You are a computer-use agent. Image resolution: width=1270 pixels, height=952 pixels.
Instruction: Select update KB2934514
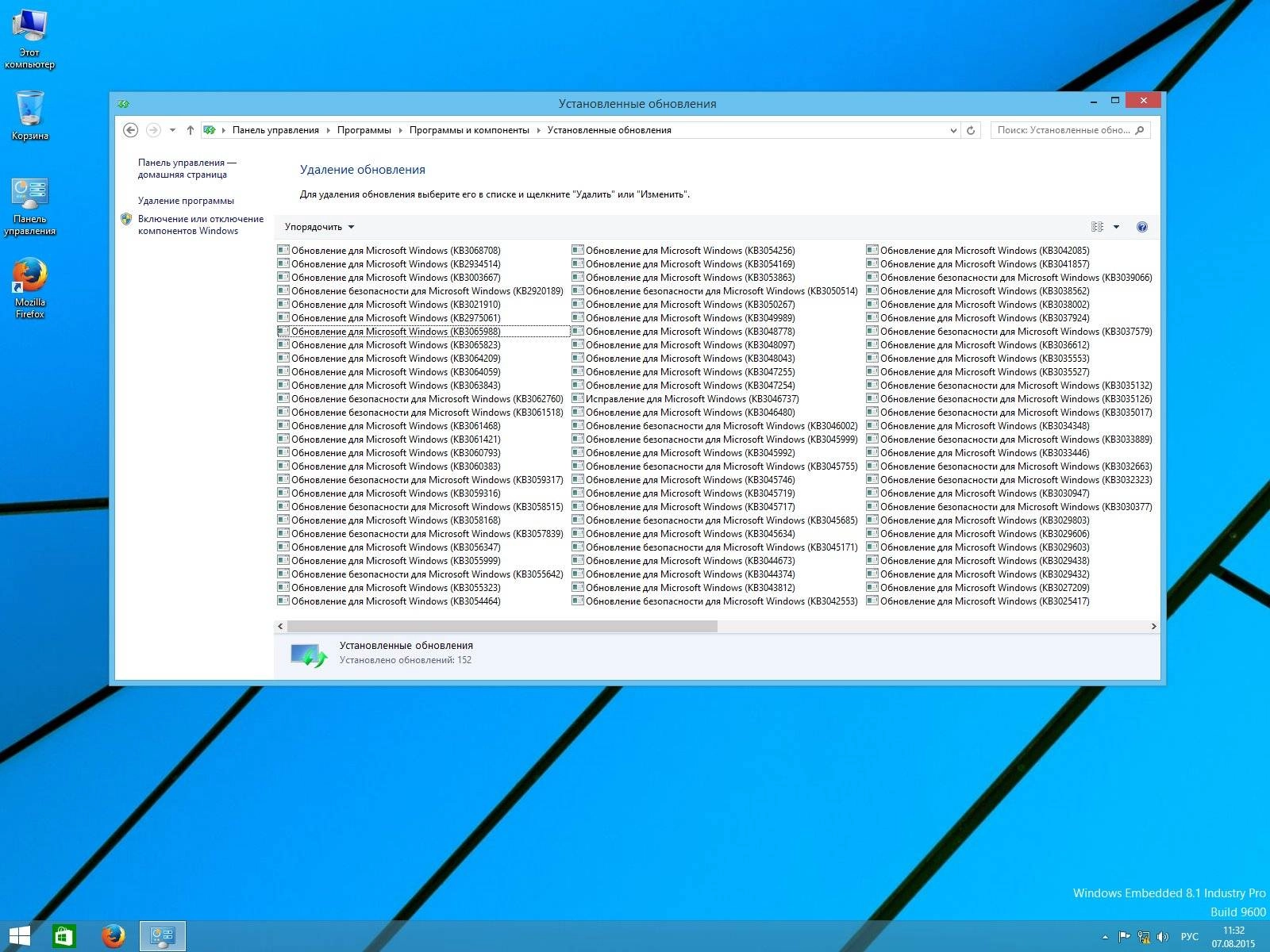click(x=389, y=264)
